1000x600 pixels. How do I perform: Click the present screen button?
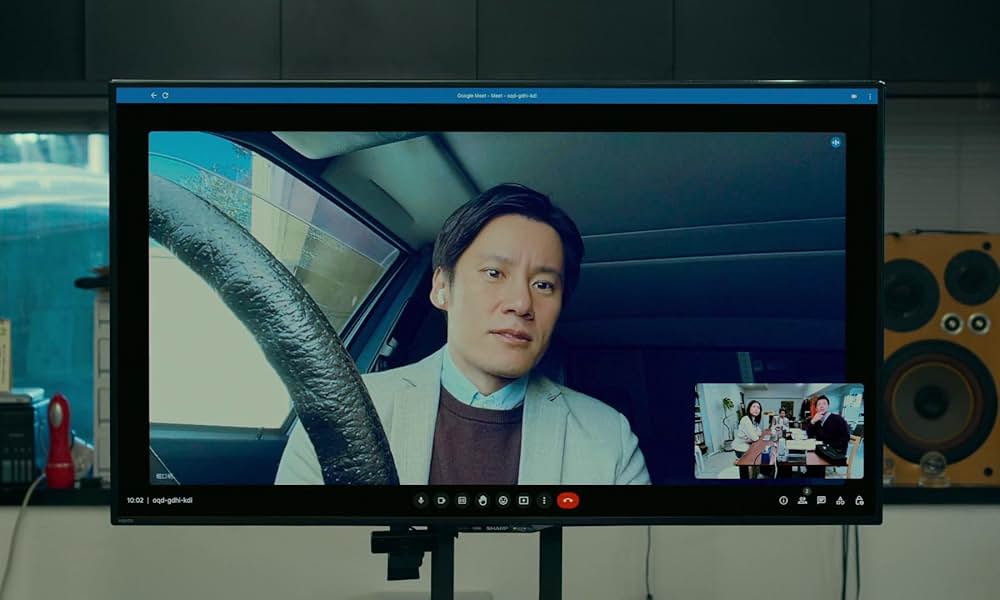(523, 500)
